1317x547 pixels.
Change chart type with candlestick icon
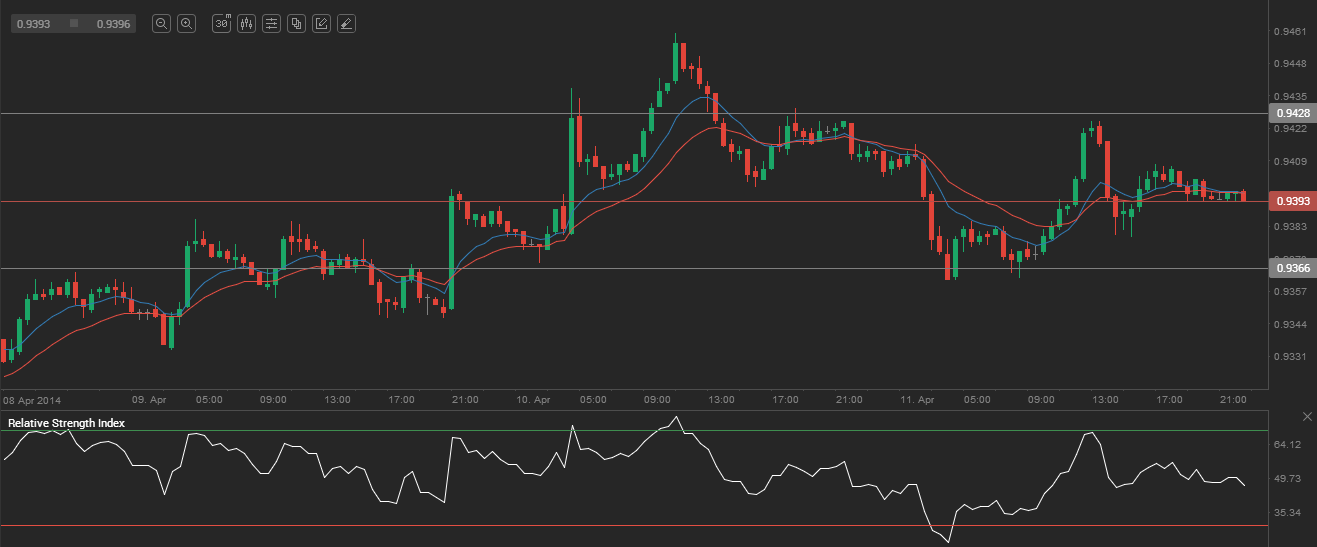tap(246, 23)
